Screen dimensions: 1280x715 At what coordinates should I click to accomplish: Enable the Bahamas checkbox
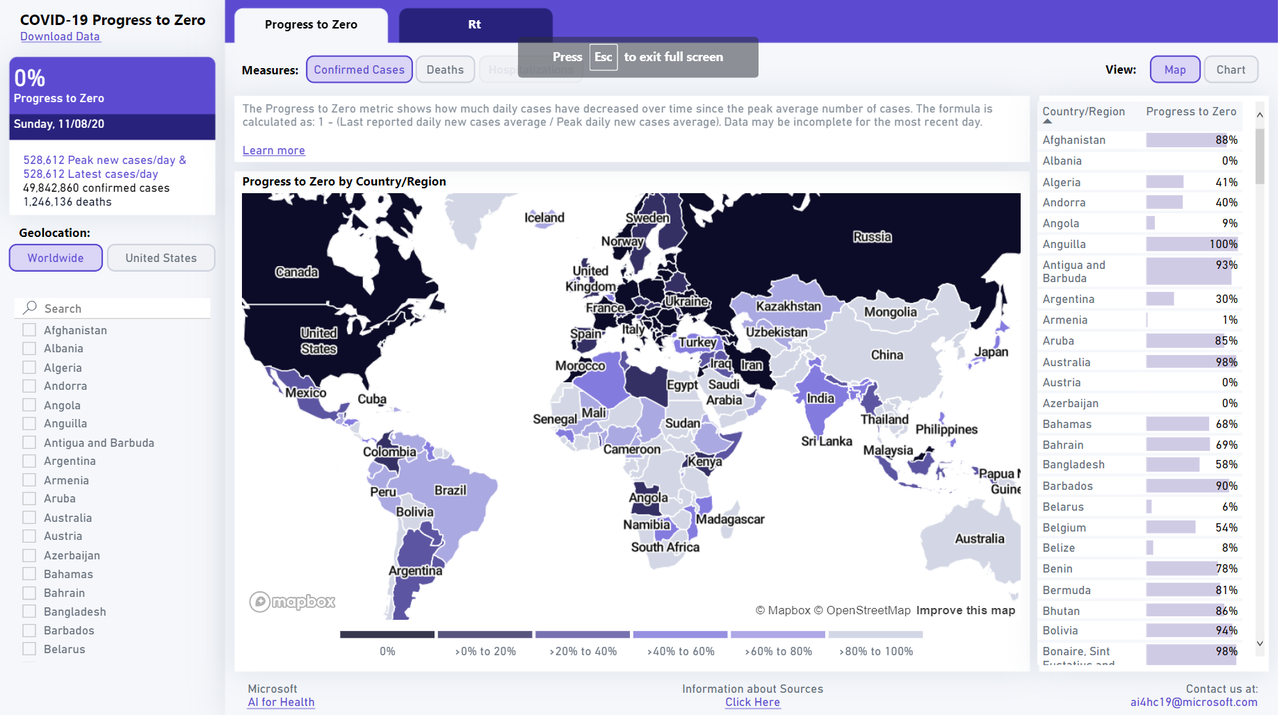[x=29, y=574]
